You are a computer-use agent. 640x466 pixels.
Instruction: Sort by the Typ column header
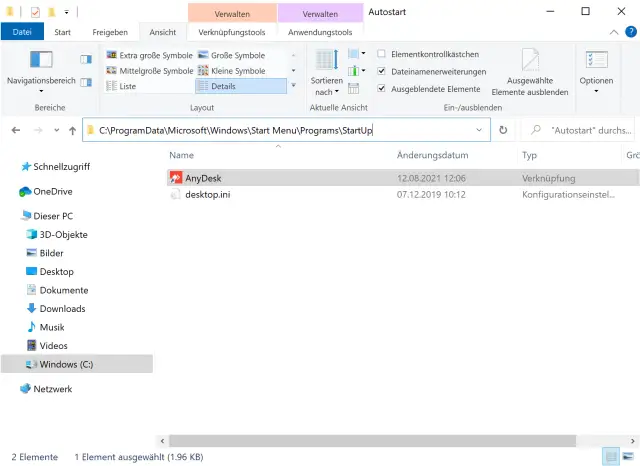529,155
